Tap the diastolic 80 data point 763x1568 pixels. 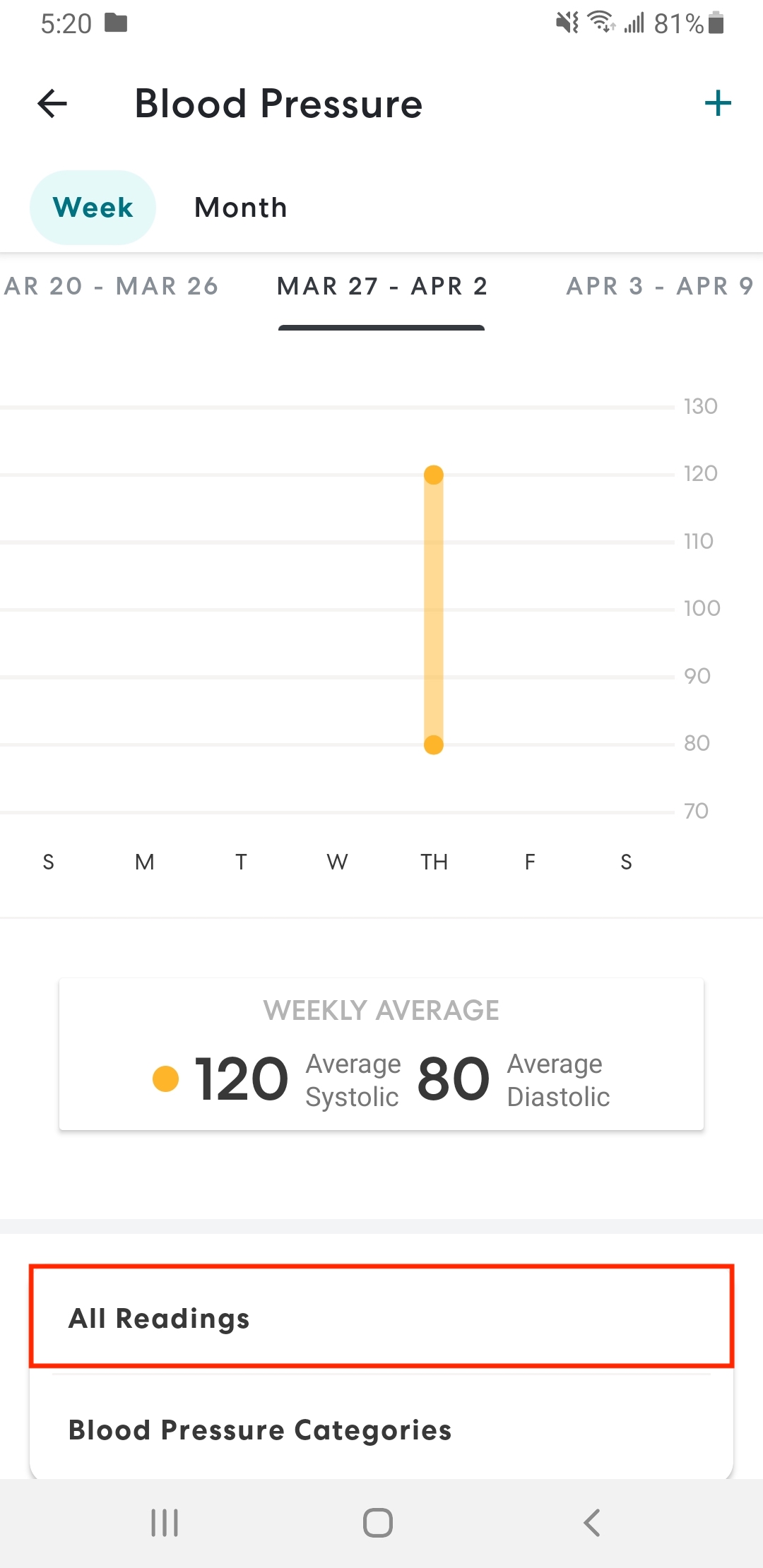[434, 744]
